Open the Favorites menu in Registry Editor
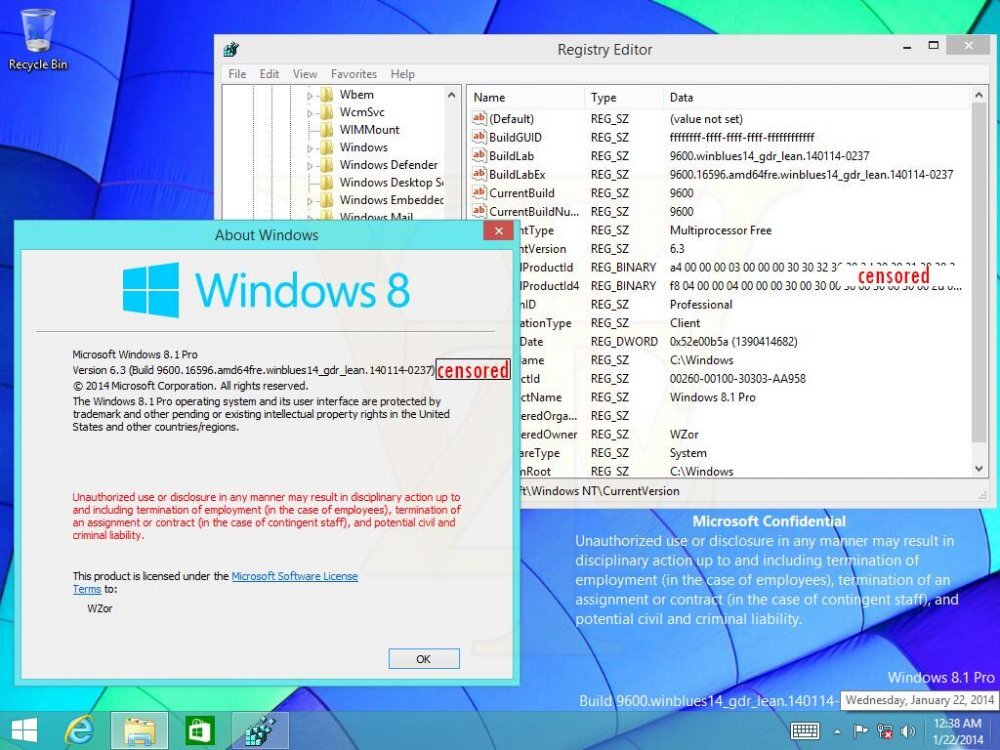The width and height of the screenshot is (1000, 750). pyautogui.click(x=354, y=73)
